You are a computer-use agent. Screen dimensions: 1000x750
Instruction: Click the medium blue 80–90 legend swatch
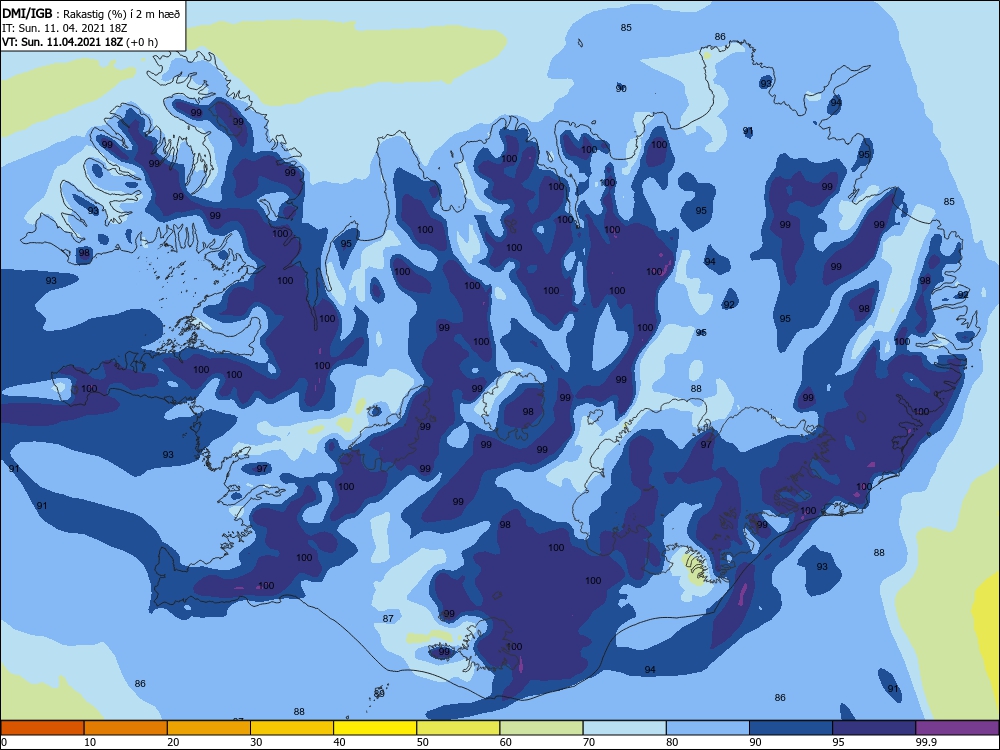pyautogui.click(x=707, y=728)
